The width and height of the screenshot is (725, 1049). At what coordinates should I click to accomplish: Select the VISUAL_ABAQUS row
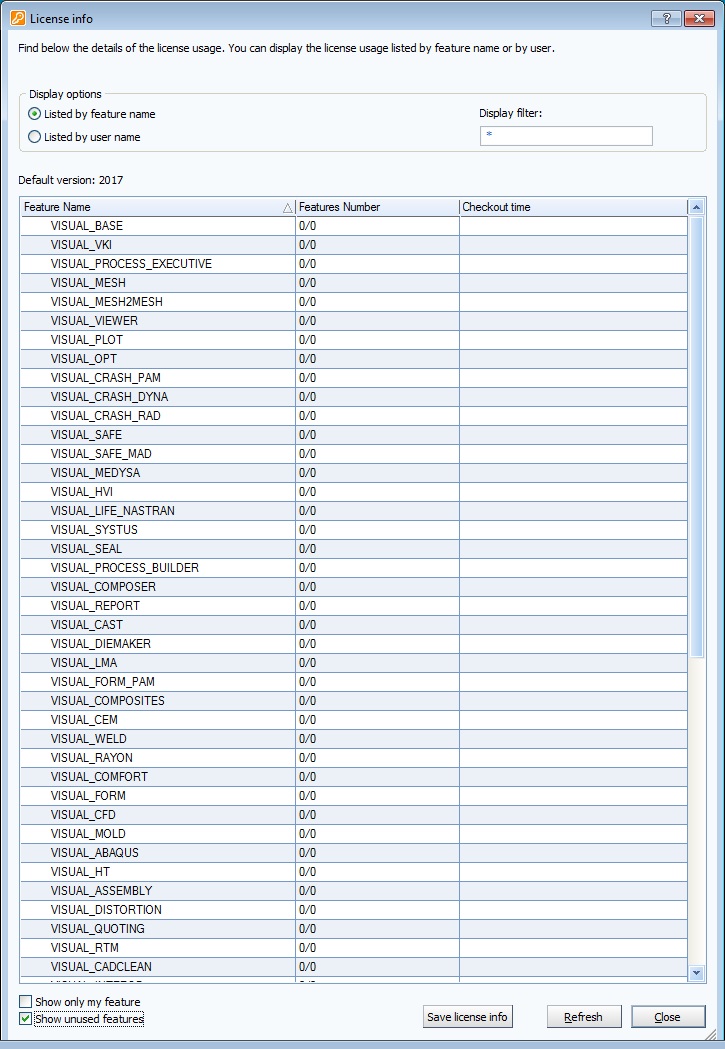click(354, 853)
